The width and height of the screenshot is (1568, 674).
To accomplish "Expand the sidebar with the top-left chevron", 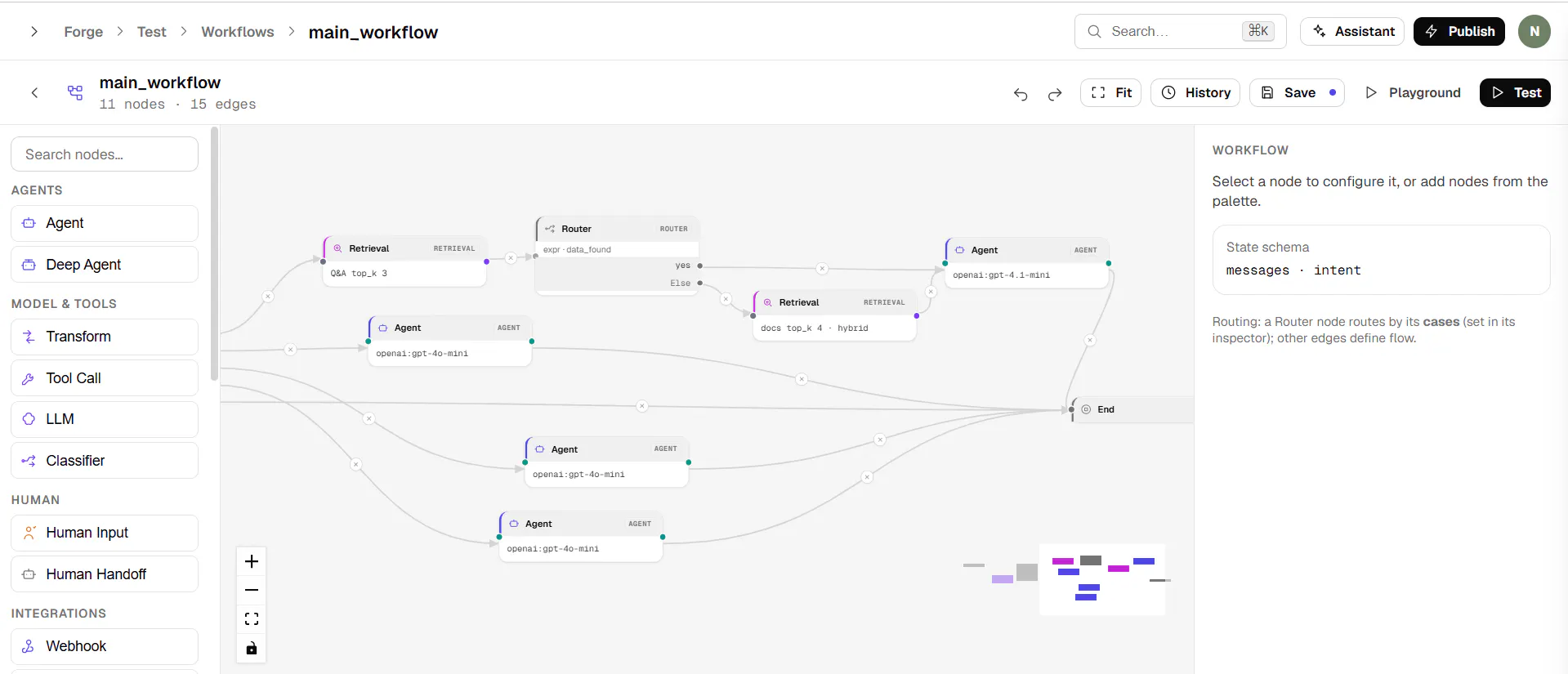I will (x=34, y=32).
